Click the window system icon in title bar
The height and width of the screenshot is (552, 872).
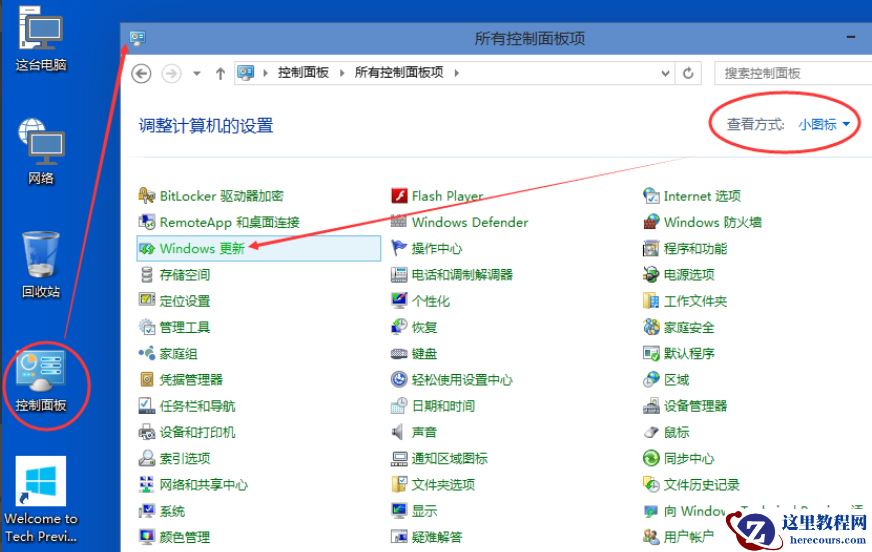(137, 38)
